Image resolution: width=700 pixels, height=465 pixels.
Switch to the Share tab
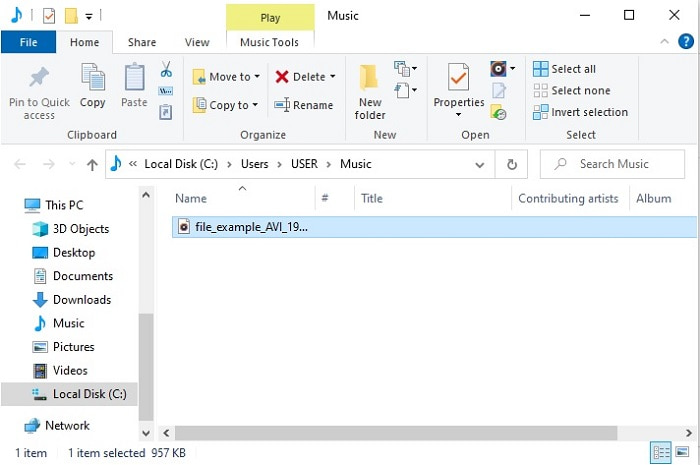tap(142, 42)
